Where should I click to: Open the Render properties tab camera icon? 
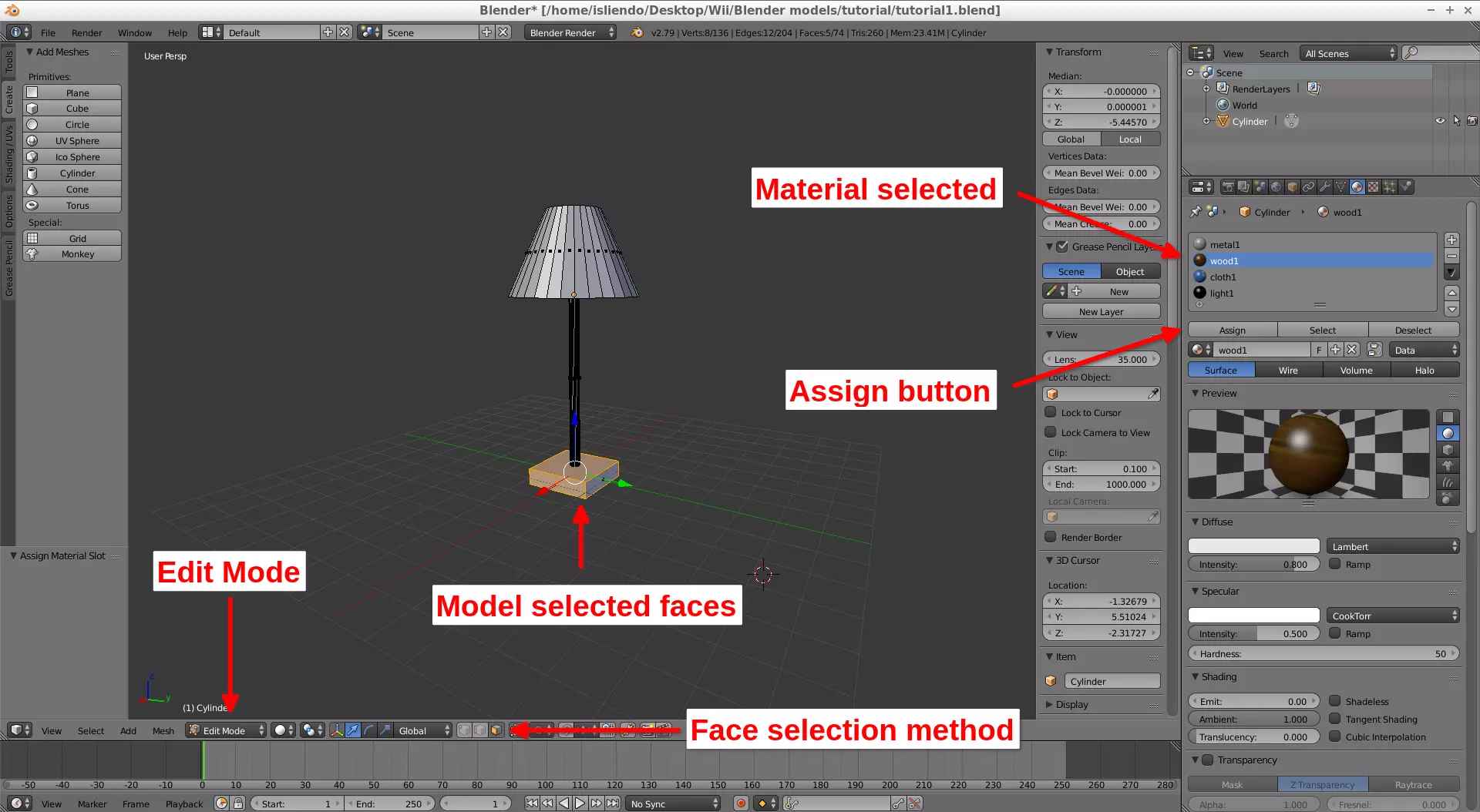click(1228, 187)
